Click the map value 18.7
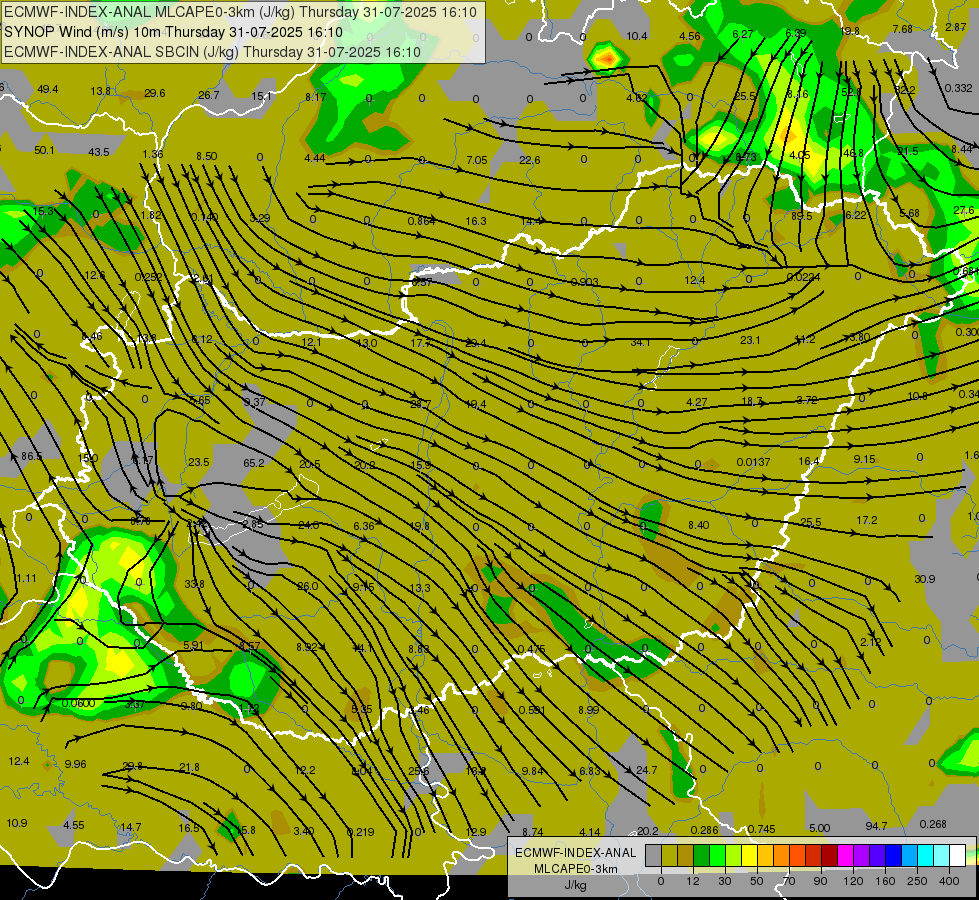 tap(752, 401)
